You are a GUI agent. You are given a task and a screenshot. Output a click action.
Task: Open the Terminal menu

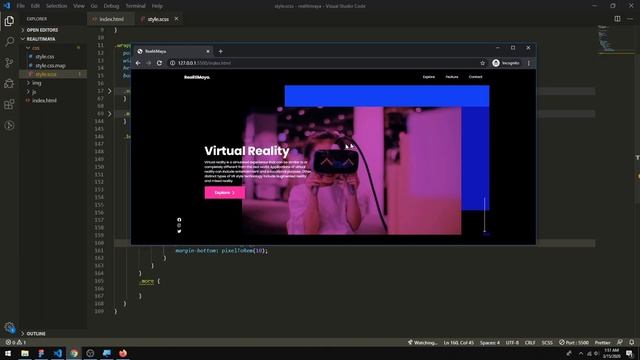[136, 6]
